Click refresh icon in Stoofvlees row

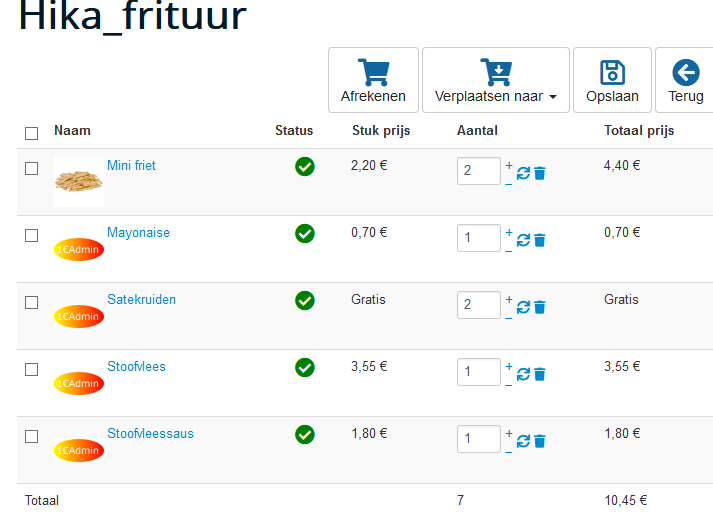(x=523, y=374)
